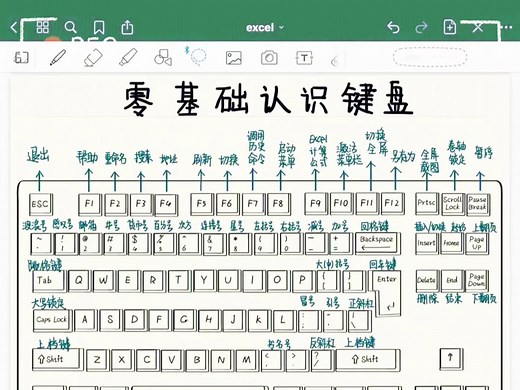Open the camera tool
The image size is (520, 390).
click(269, 58)
